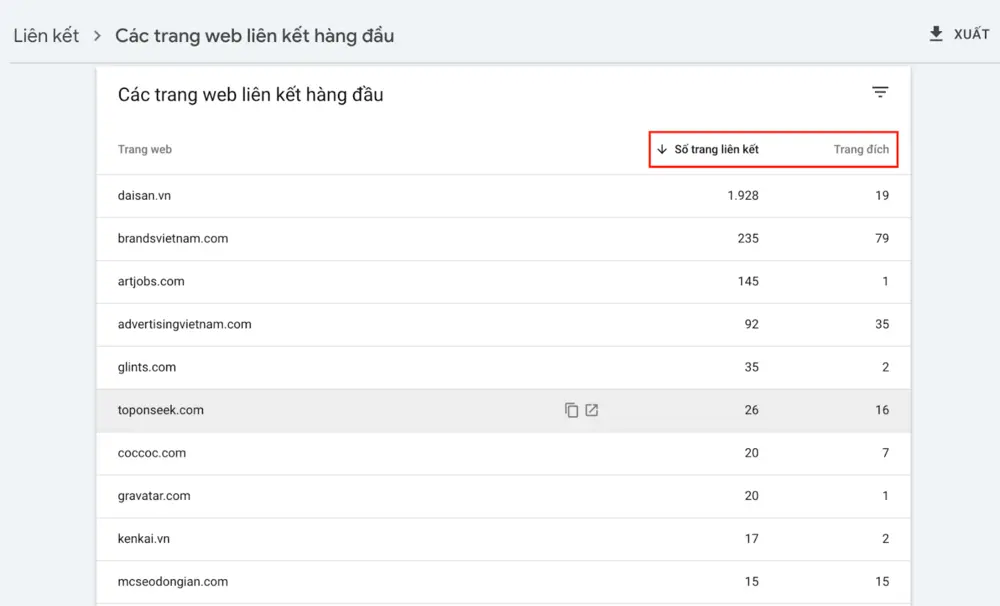Click the 79 target pages value
The height and width of the screenshot is (606, 1000).
882,239
